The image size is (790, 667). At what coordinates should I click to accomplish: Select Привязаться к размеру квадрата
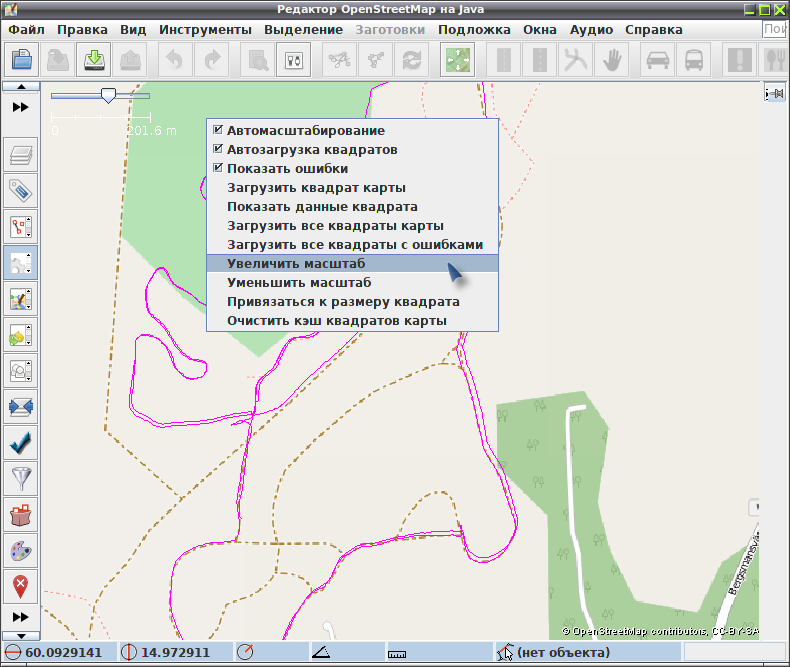click(x=352, y=302)
